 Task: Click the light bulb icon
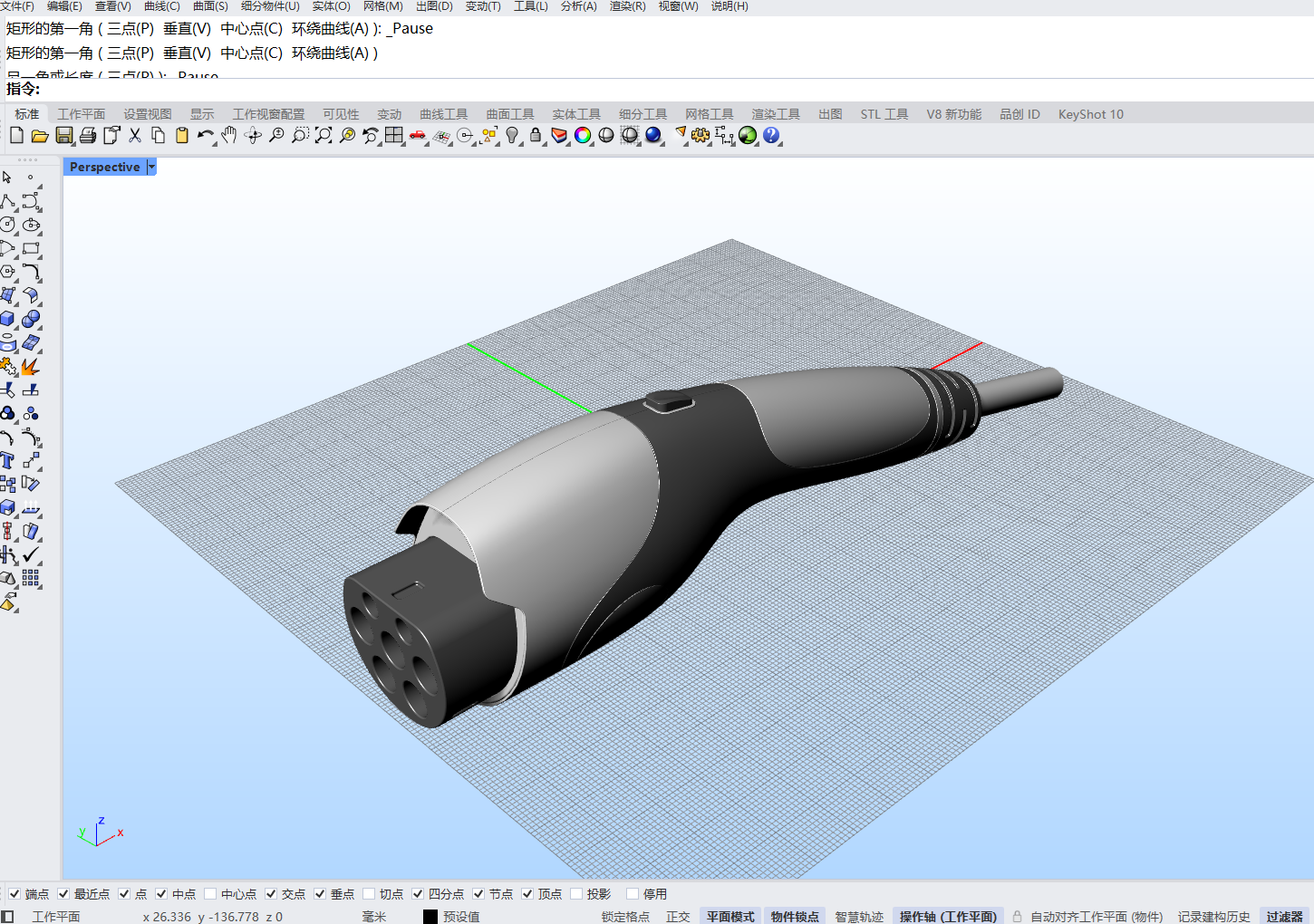pyautogui.click(x=512, y=136)
